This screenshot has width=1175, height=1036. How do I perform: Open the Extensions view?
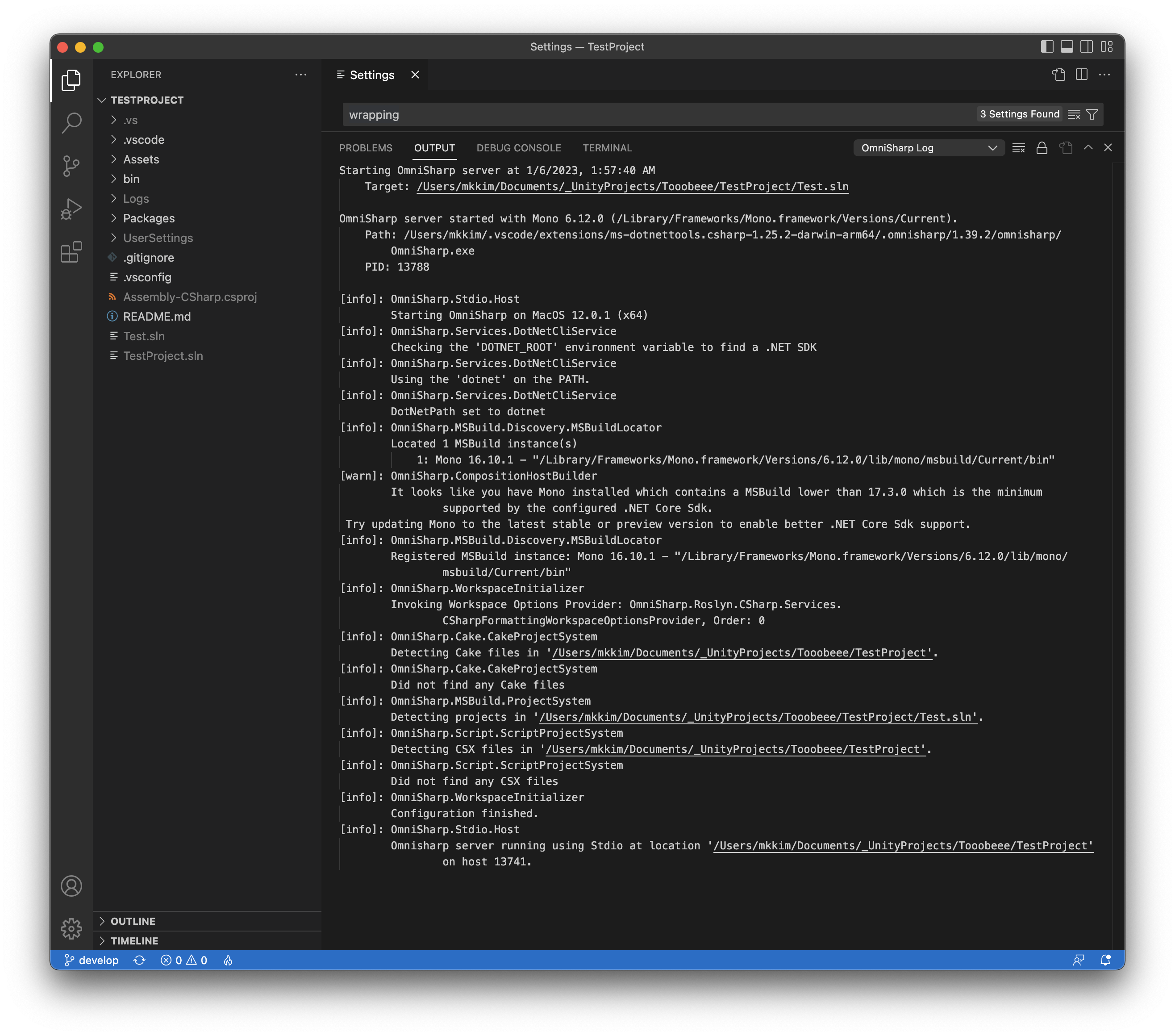[71, 252]
